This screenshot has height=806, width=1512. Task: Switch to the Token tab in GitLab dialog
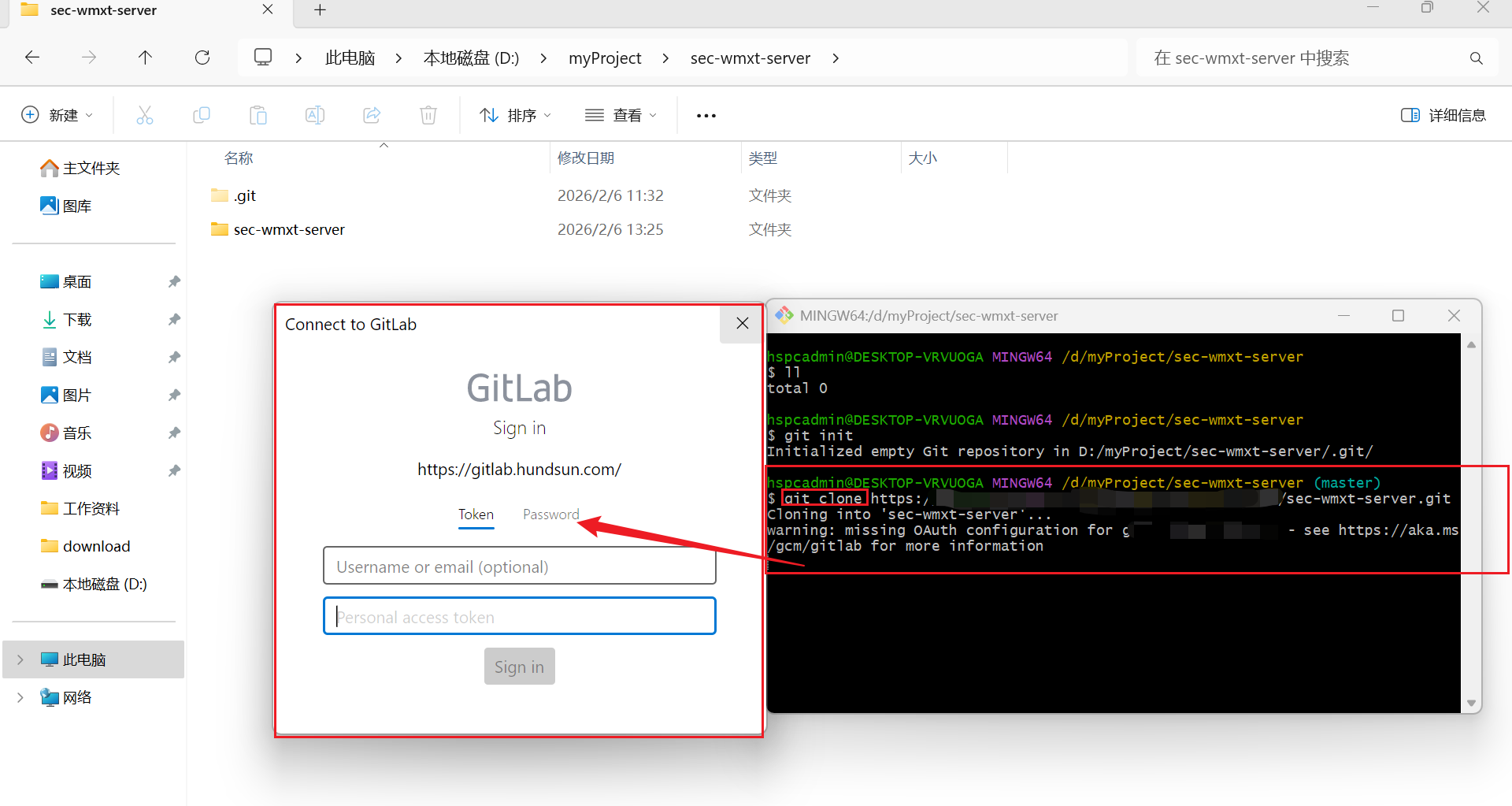click(476, 514)
